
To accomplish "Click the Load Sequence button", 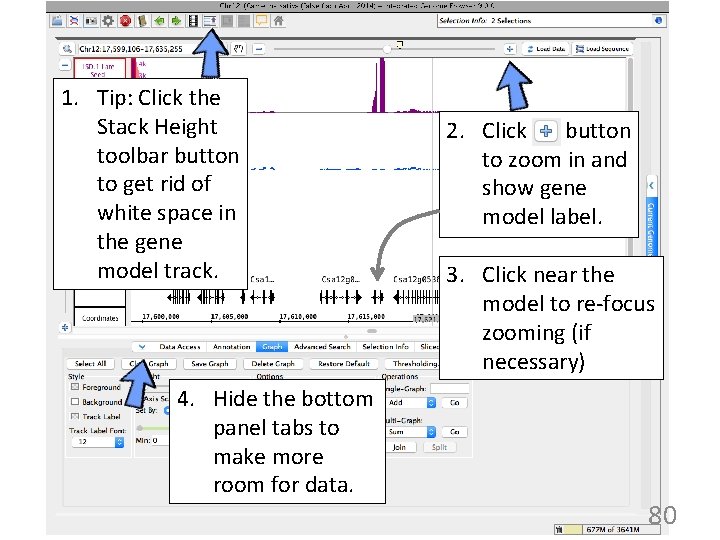I will click(x=602, y=49).
